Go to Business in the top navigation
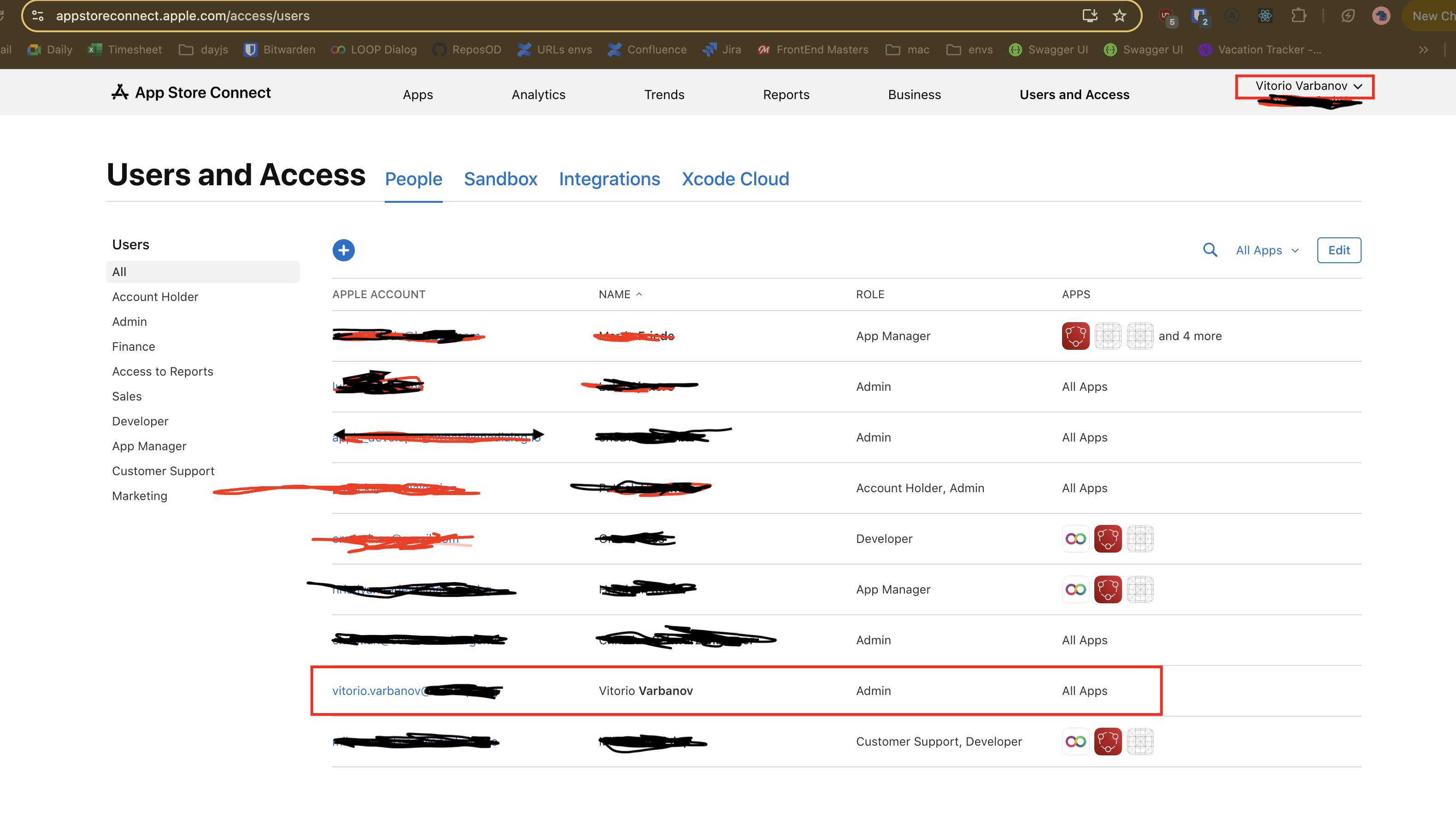The height and width of the screenshot is (824, 1456). (914, 94)
